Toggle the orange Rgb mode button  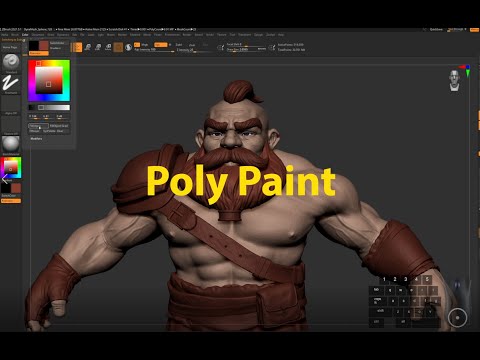coord(161,45)
